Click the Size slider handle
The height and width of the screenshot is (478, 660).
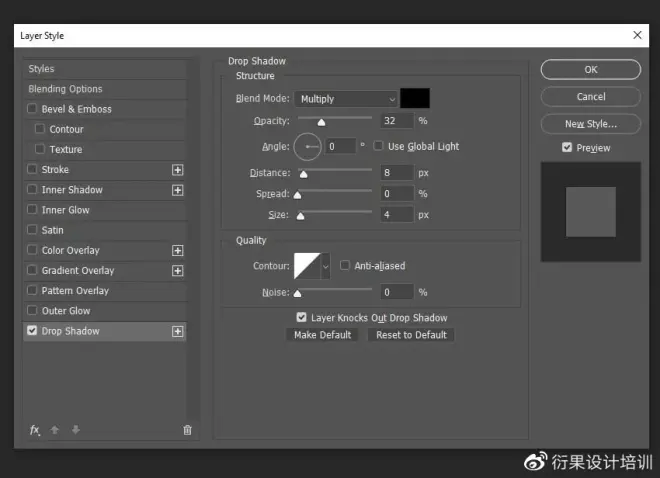point(301,216)
